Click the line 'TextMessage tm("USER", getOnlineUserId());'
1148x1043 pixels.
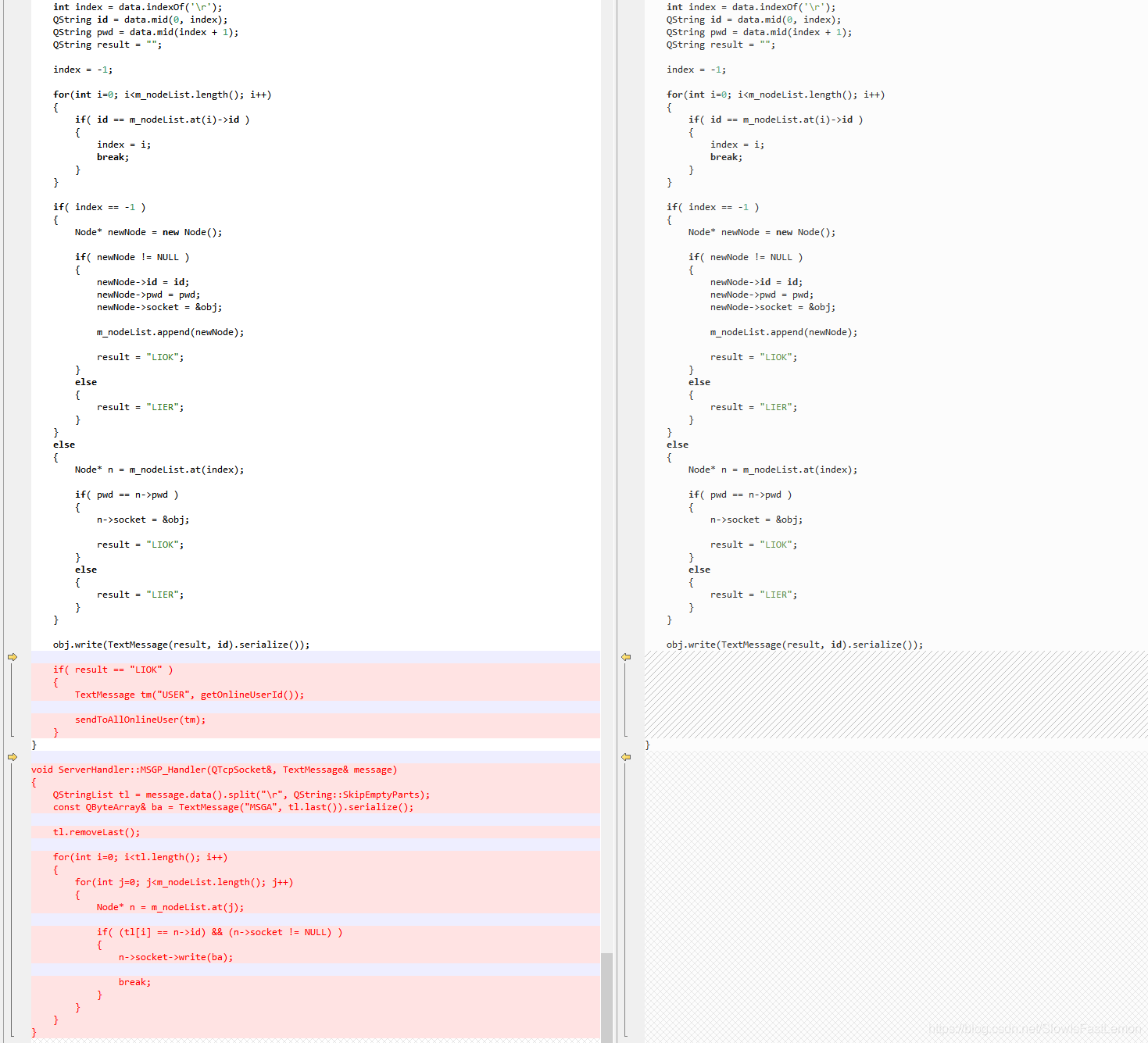pyautogui.click(x=189, y=695)
